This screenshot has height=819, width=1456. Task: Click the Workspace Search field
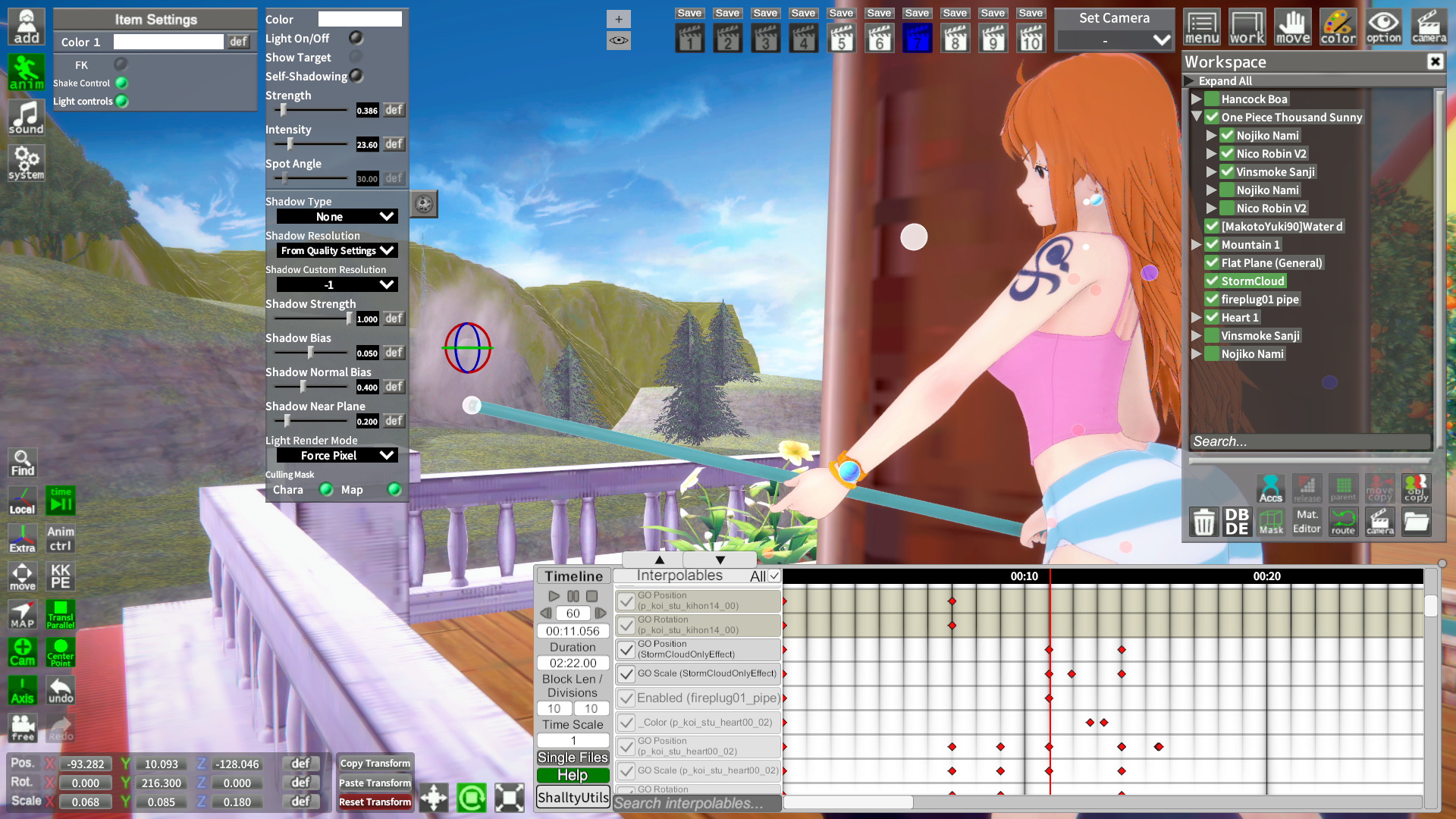click(1310, 441)
